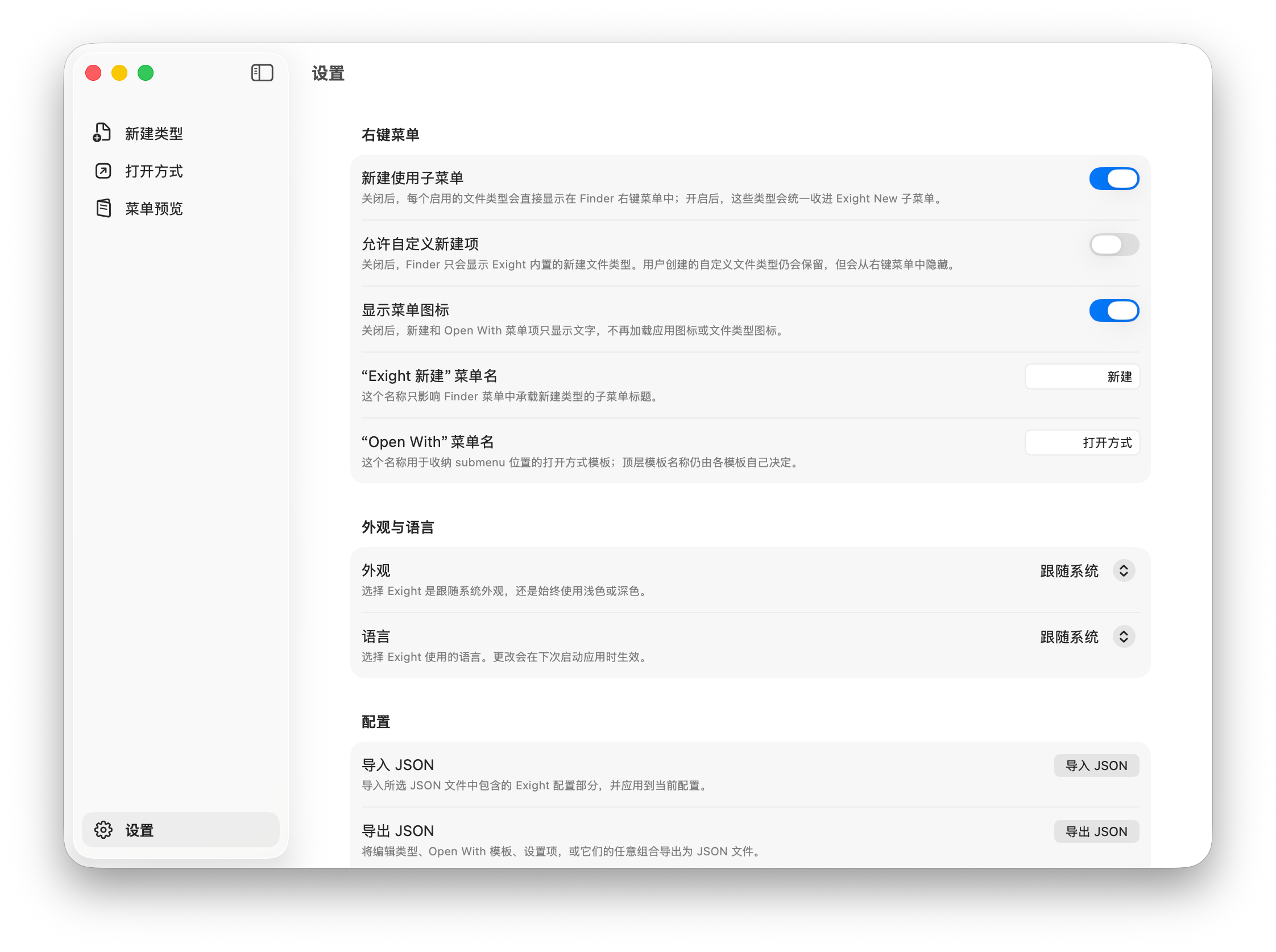
Task: Click the 显示菜单图标 row title
Action: 405,310
